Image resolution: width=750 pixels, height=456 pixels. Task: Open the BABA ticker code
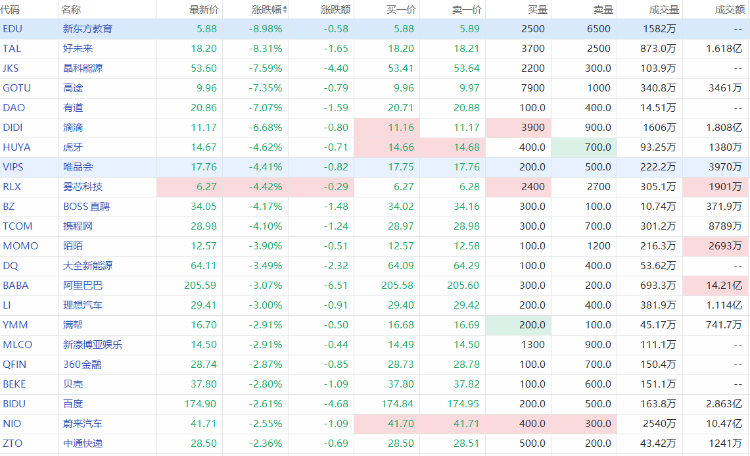click(x=15, y=285)
